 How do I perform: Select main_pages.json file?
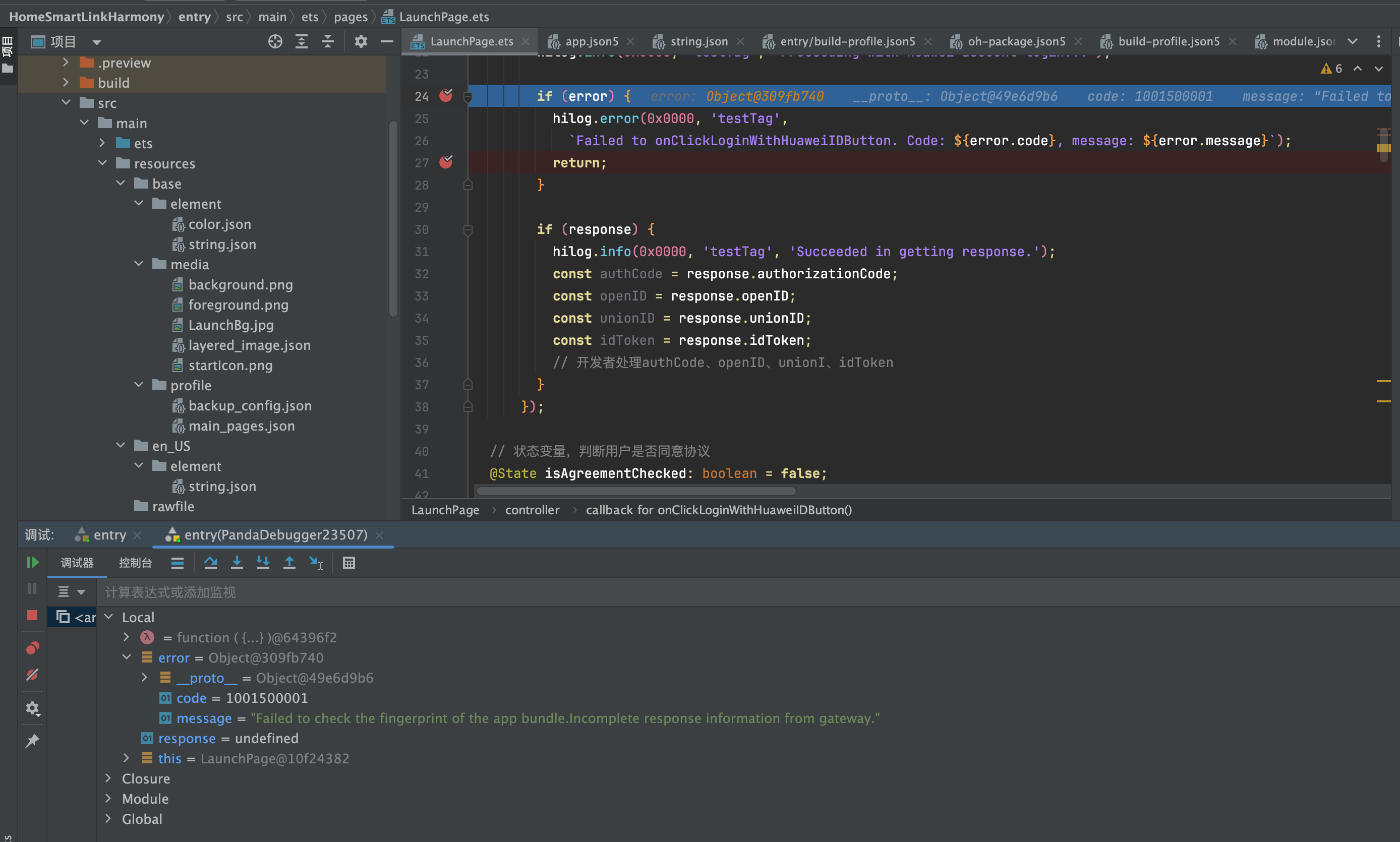pyautogui.click(x=241, y=426)
